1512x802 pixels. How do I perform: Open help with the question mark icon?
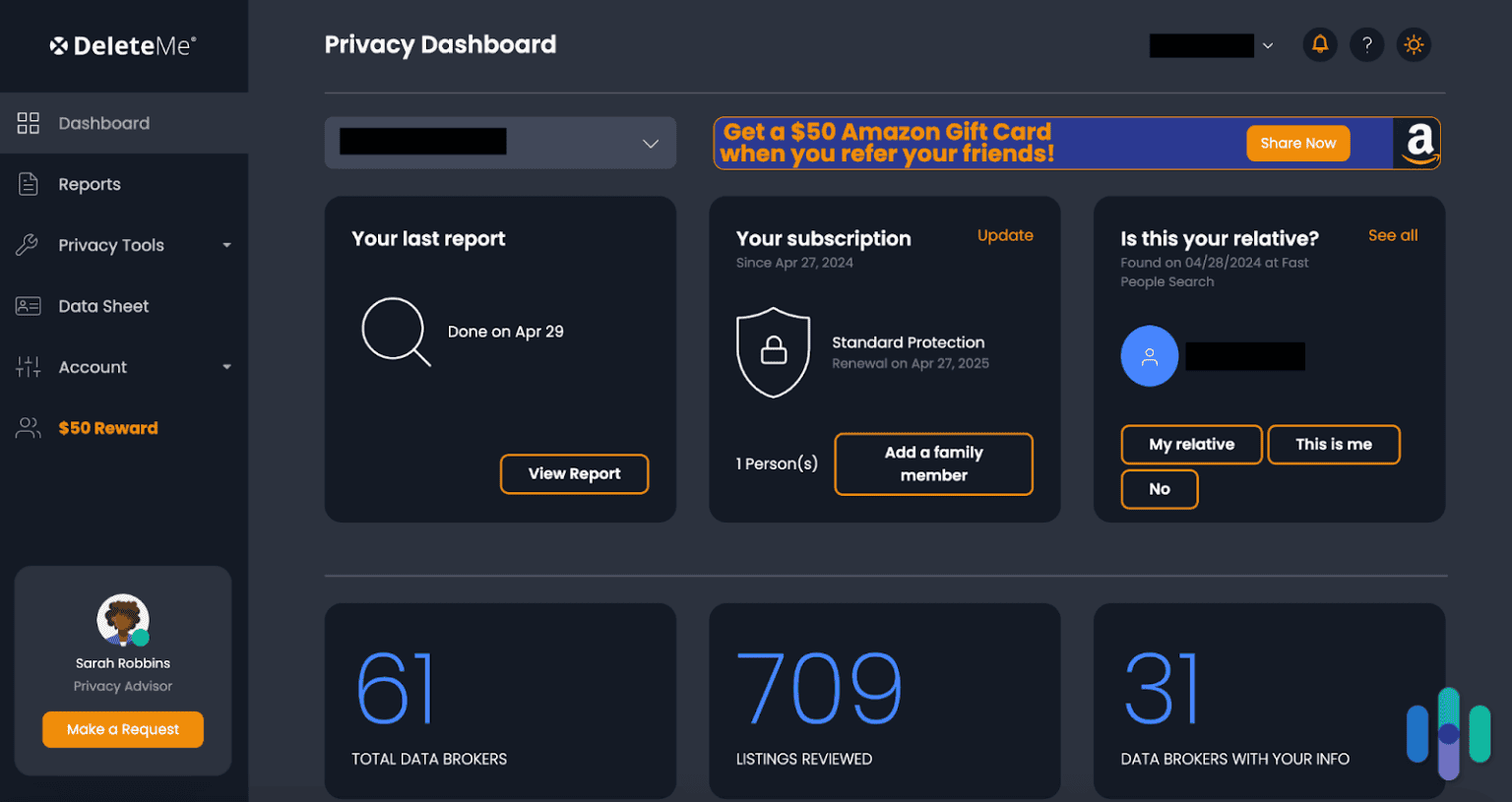1366,44
